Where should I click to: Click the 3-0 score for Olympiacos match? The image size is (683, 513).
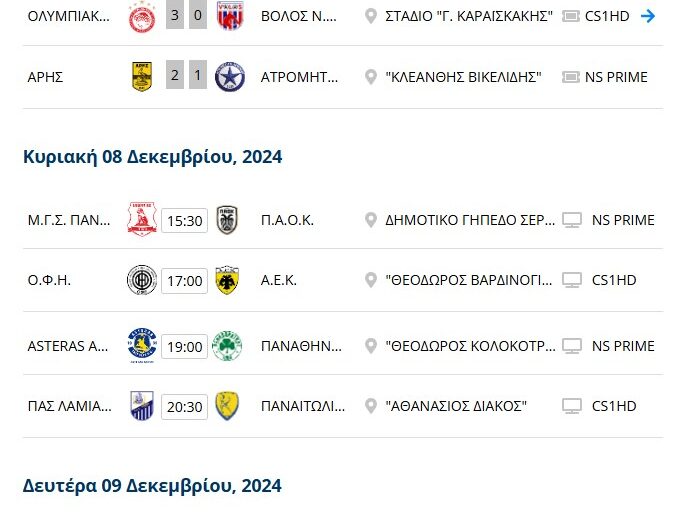(186, 16)
